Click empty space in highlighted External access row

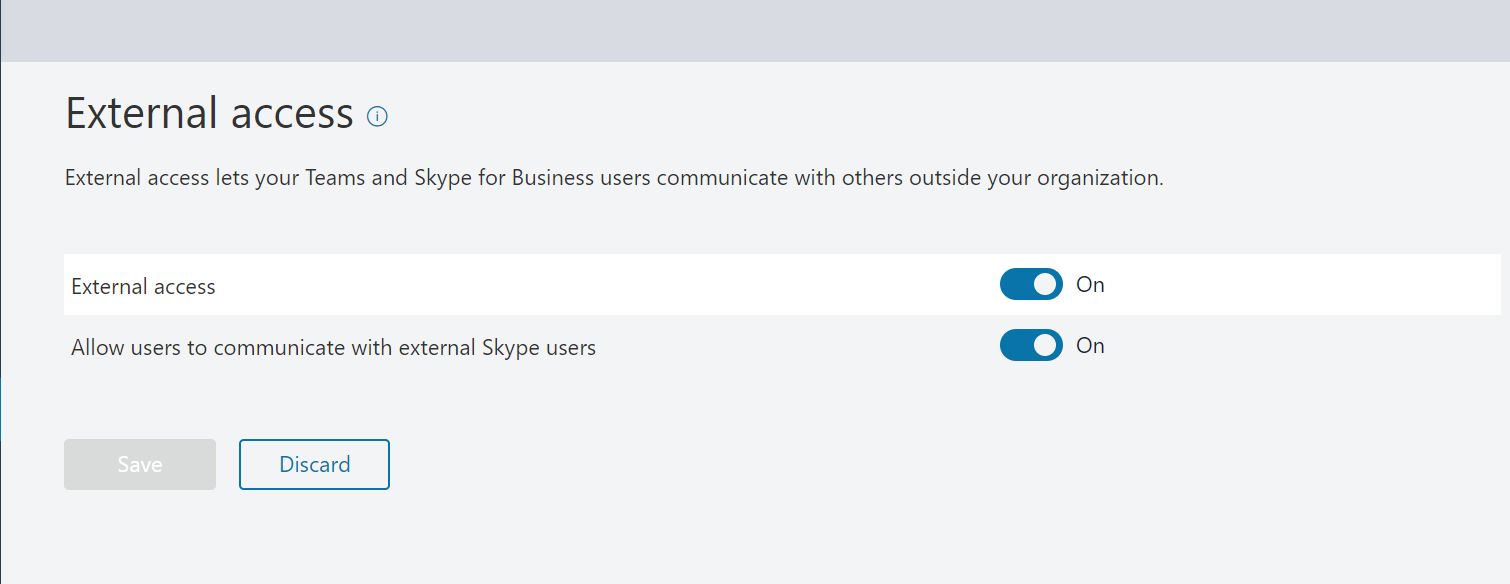600,285
